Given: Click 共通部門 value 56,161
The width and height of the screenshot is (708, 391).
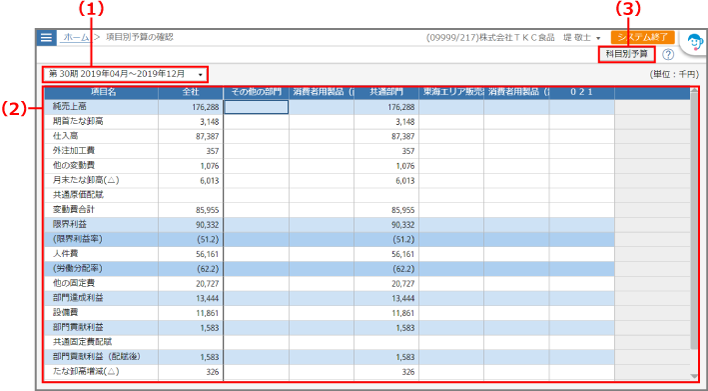Looking at the screenshot, I should click(x=404, y=254).
